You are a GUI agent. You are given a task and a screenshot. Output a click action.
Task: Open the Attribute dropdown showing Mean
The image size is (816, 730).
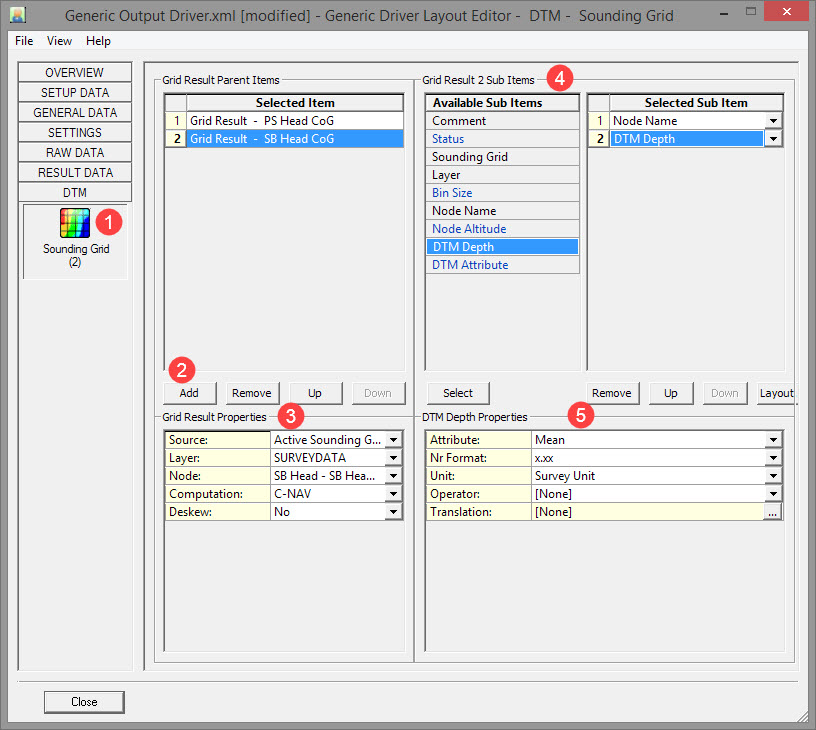click(x=773, y=440)
